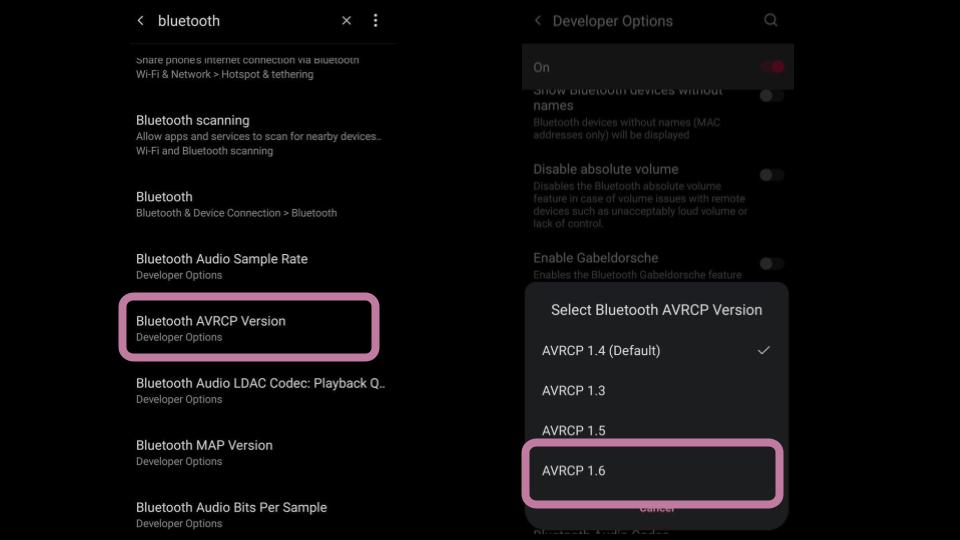Open Bluetooth AVRCP Version search result
This screenshot has height=540, width=960.
249,328
